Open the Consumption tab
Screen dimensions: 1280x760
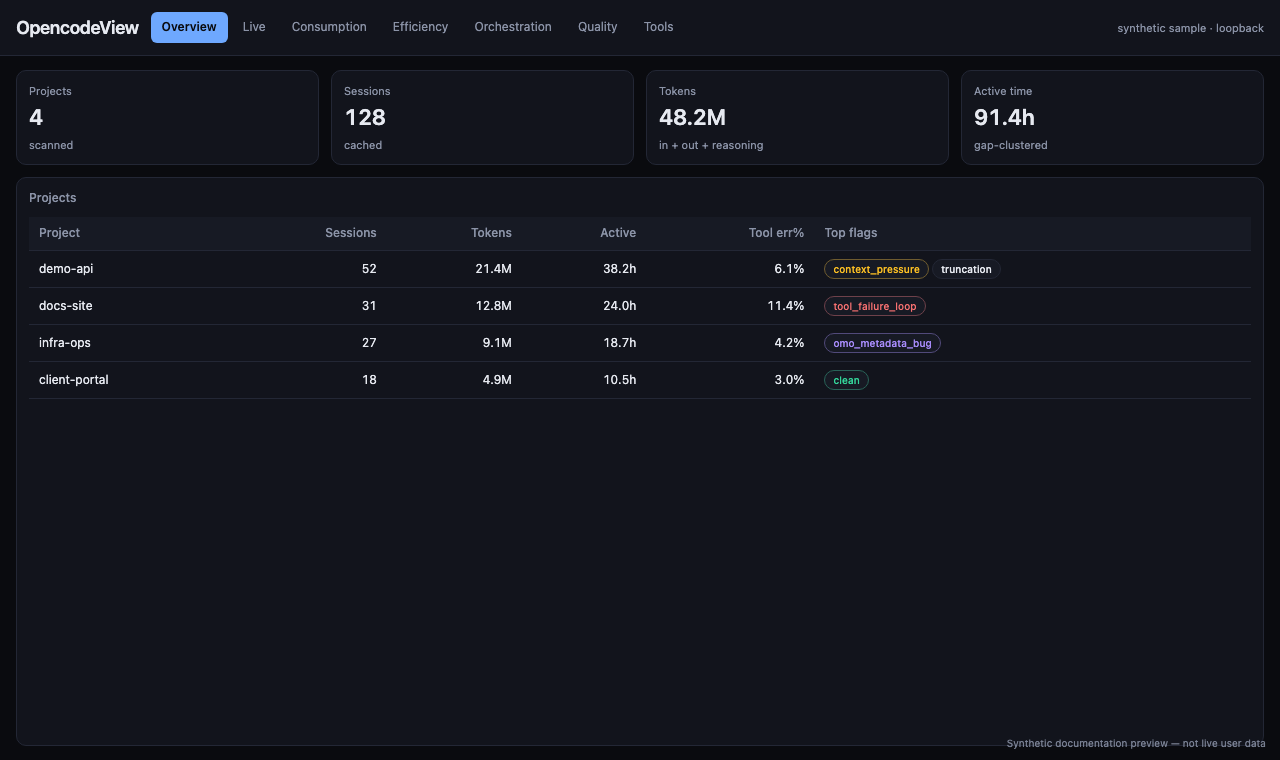(x=329, y=27)
